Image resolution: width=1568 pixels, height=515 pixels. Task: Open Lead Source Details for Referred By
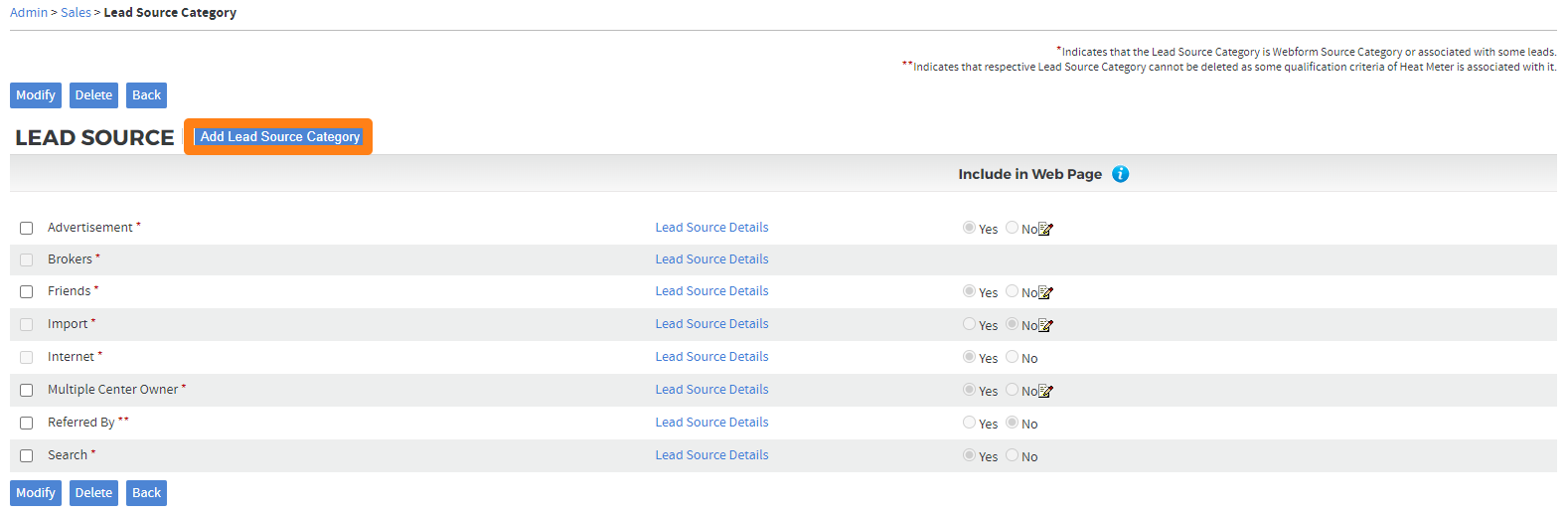coord(711,423)
